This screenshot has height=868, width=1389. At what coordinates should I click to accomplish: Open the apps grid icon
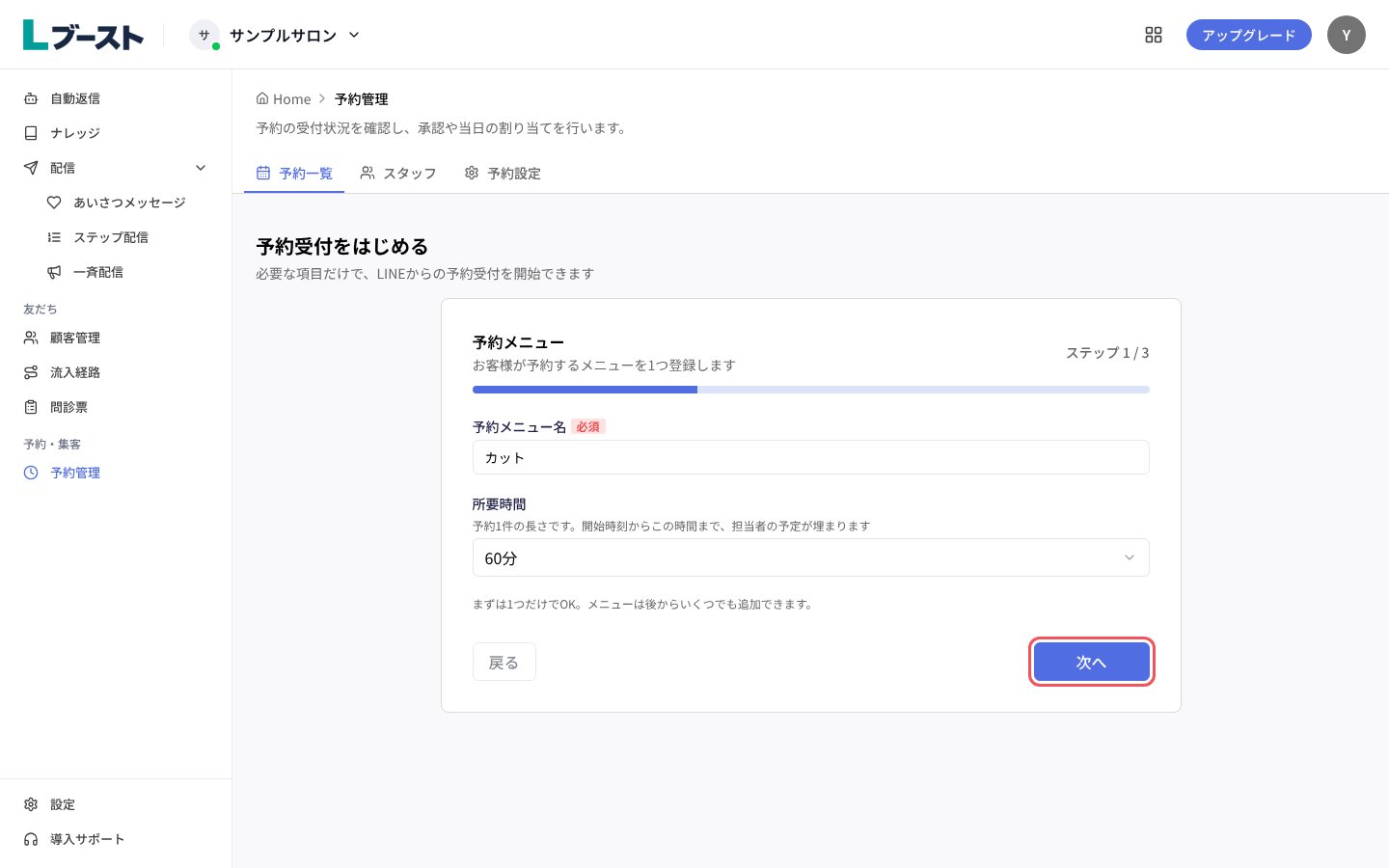pyautogui.click(x=1154, y=35)
